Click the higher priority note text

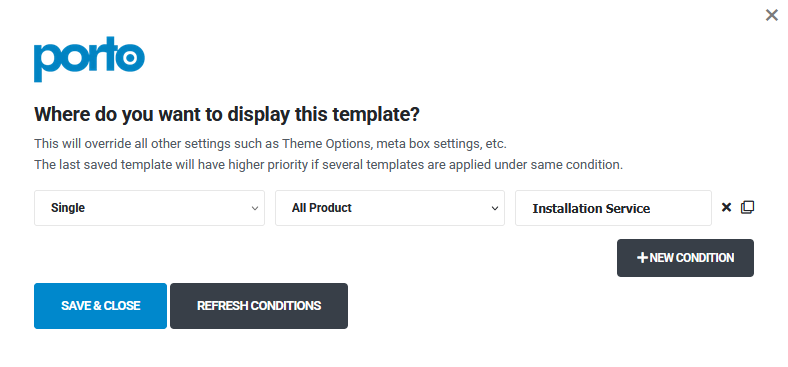[x=329, y=164]
